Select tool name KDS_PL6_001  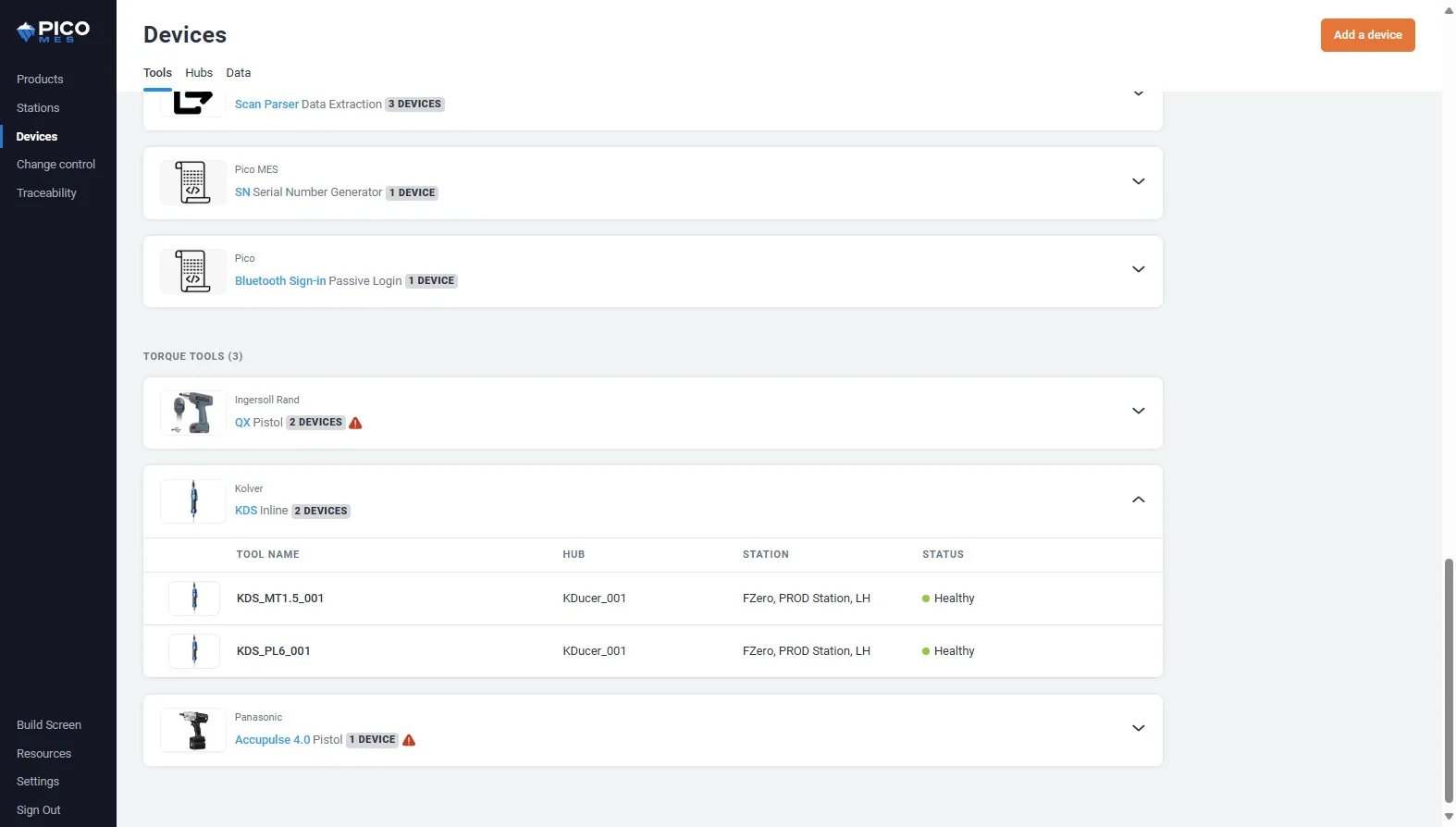[x=274, y=651]
